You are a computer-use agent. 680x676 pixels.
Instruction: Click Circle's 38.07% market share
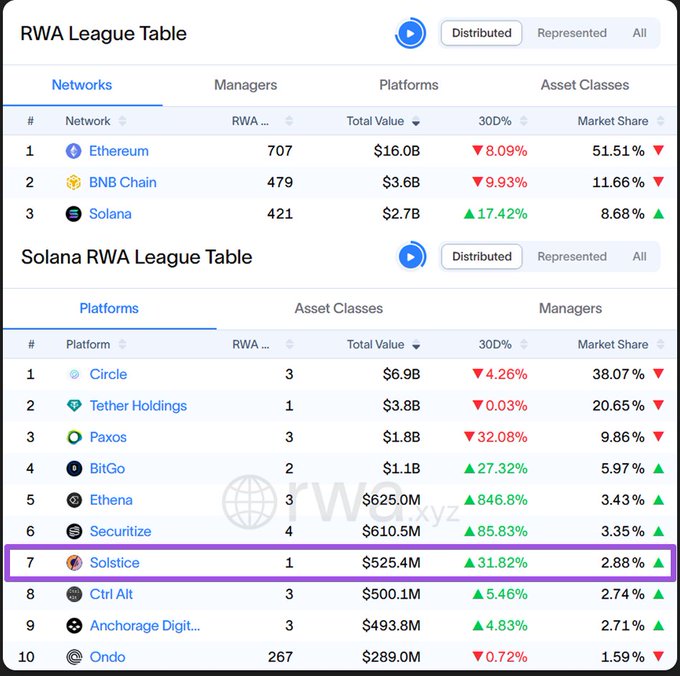[x=618, y=374]
